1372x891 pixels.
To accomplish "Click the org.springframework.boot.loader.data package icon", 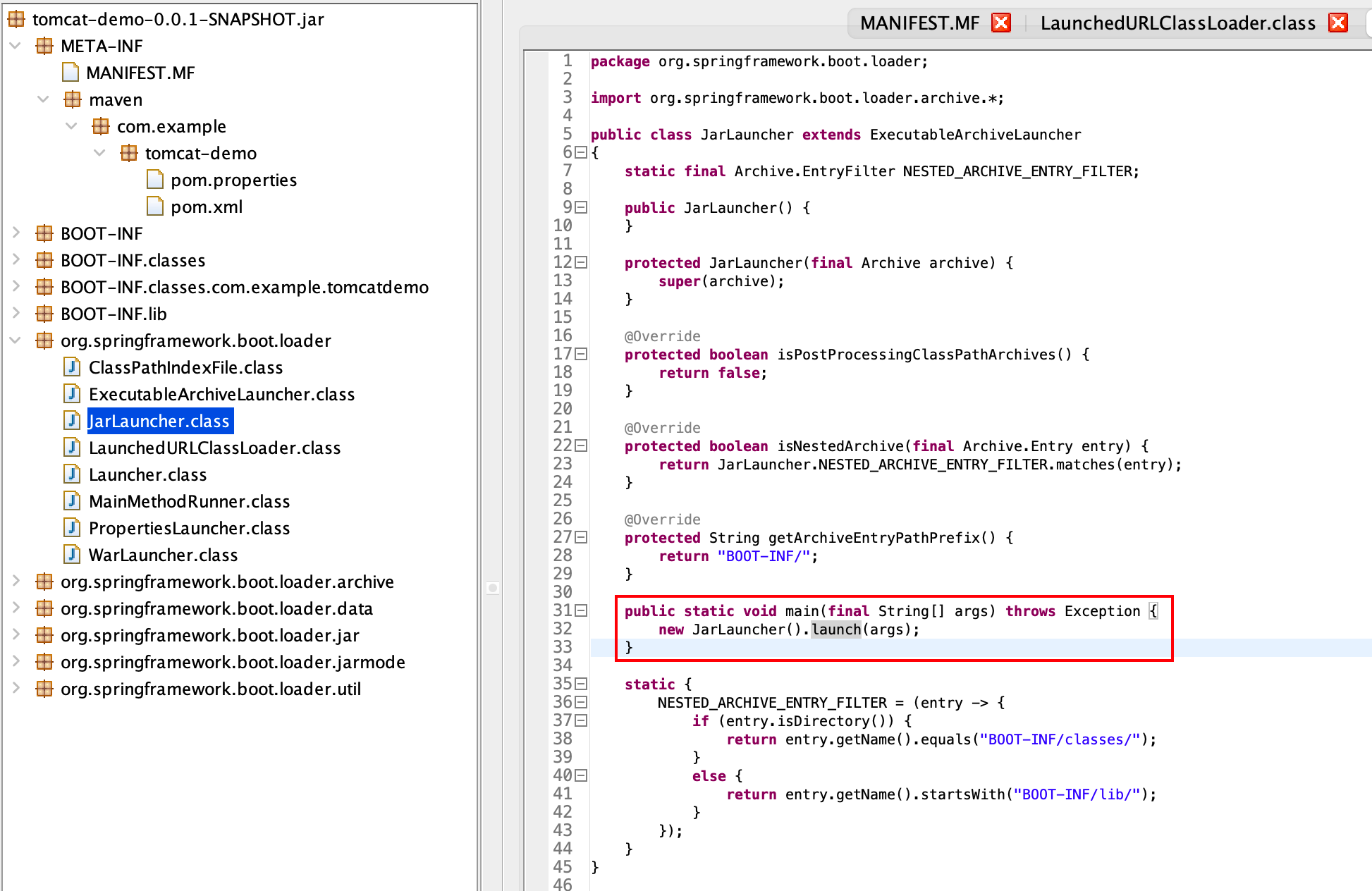I will click(x=44, y=608).
